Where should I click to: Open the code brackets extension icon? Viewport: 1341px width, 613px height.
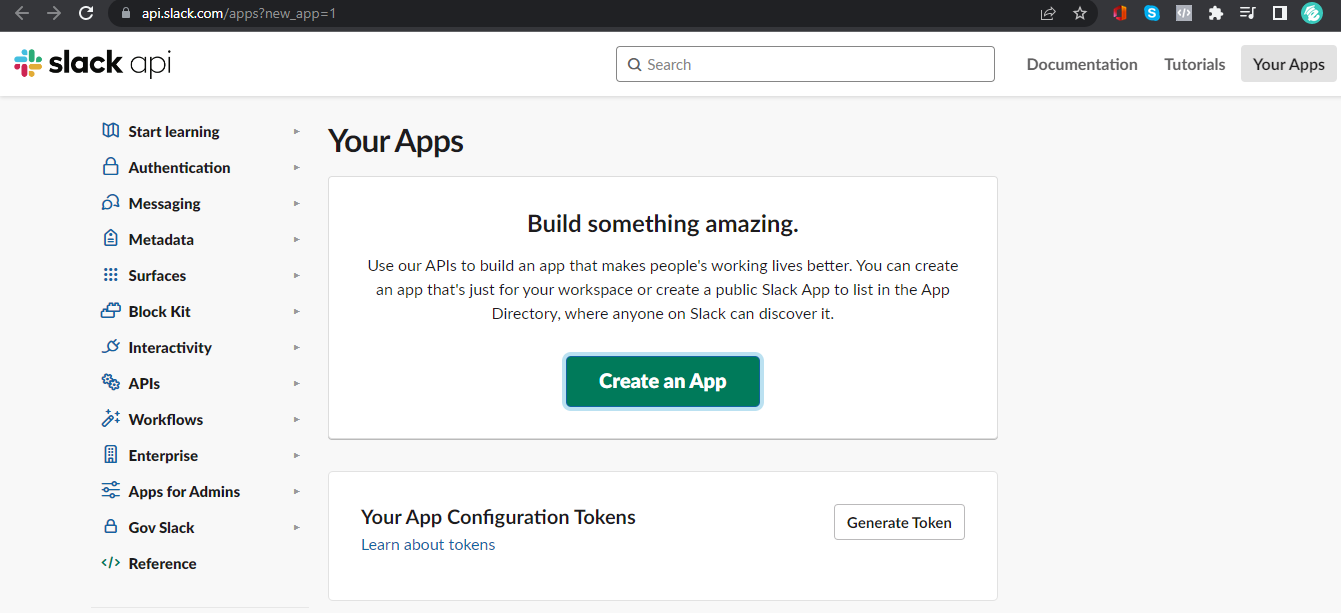(1184, 13)
